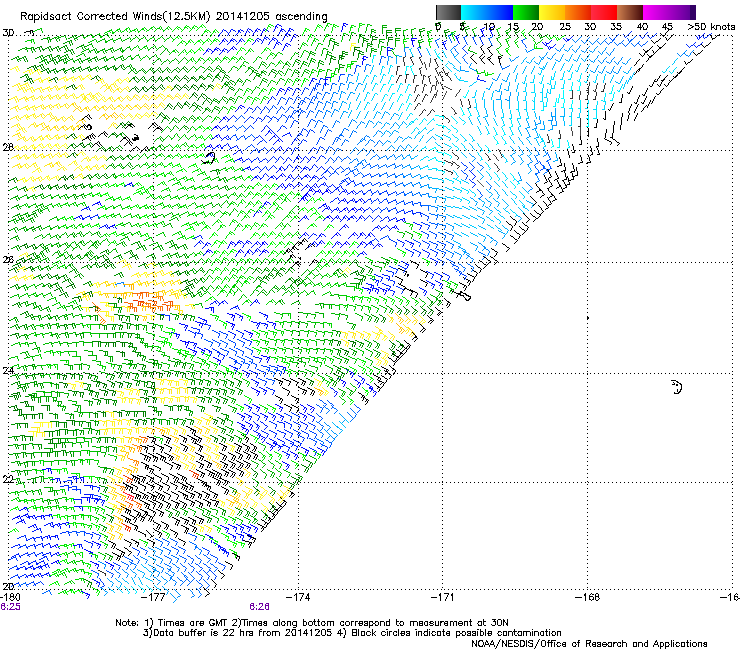Click the island outline just below the 28N line
Screen dimensions: 740x650
209,158
